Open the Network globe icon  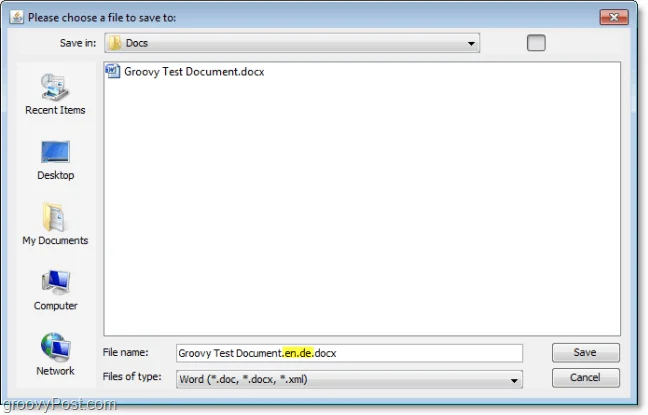(x=55, y=347)
